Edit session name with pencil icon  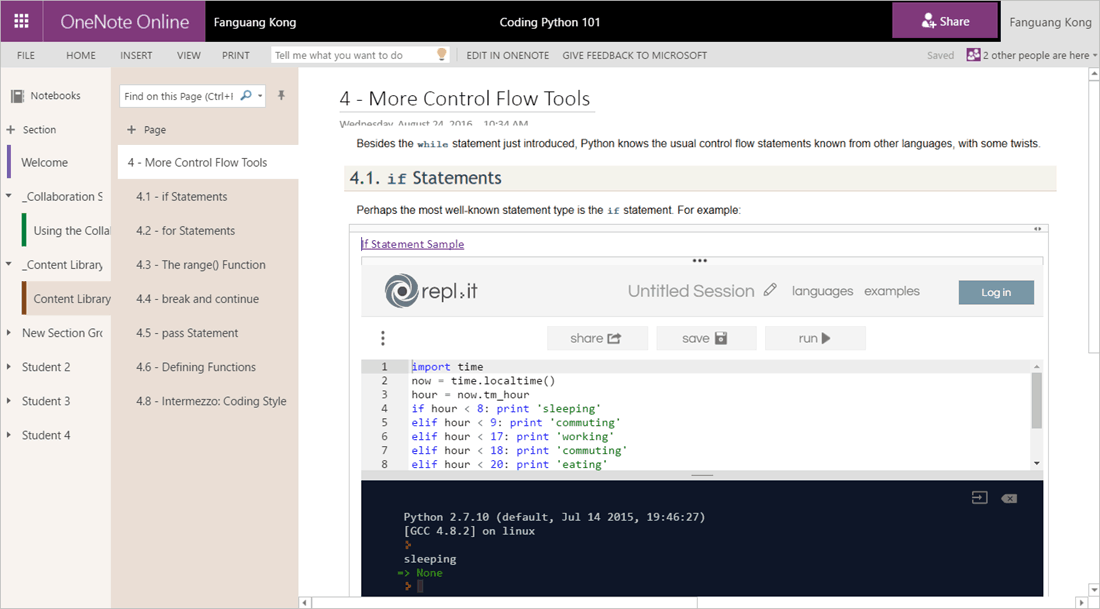click(770, 290)
